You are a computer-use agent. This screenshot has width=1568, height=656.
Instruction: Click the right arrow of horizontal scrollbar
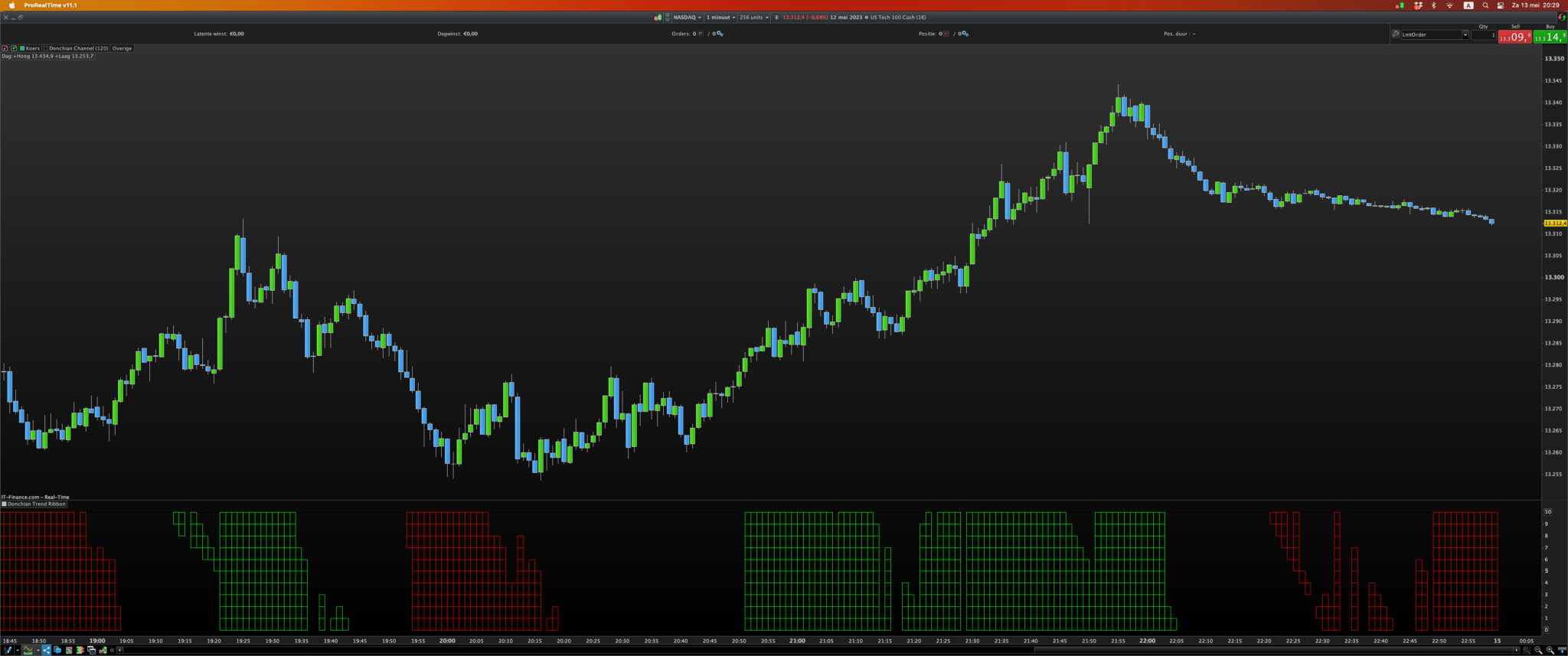coord(1517,650)
